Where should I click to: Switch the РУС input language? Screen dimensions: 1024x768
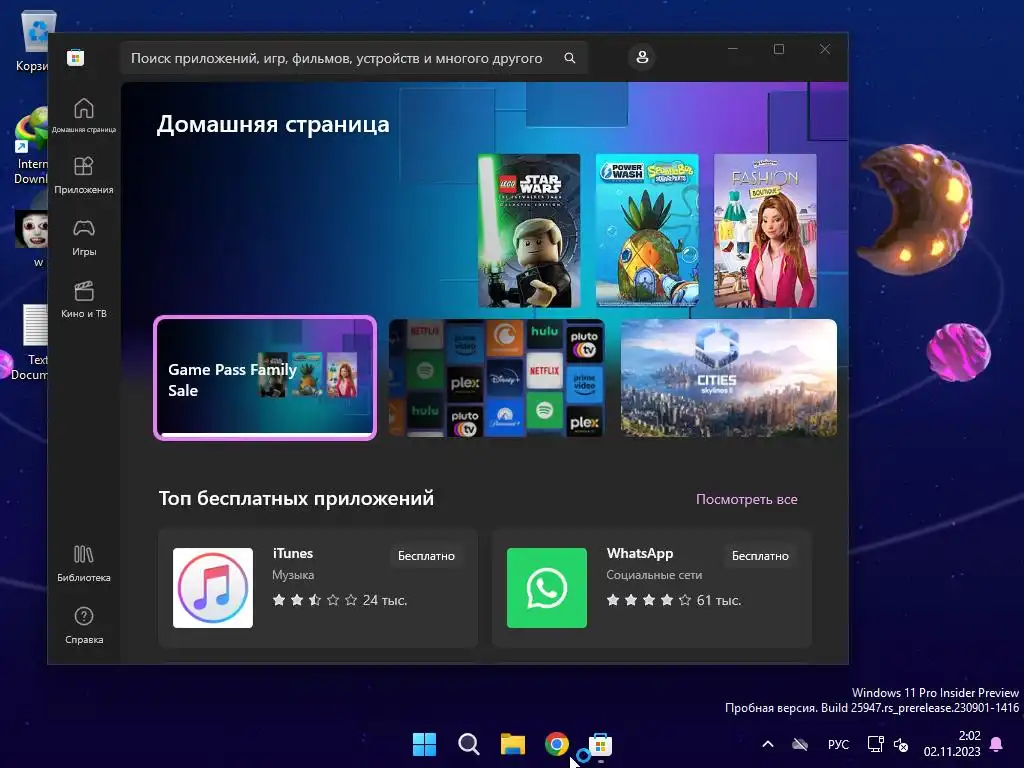[839, 744]
